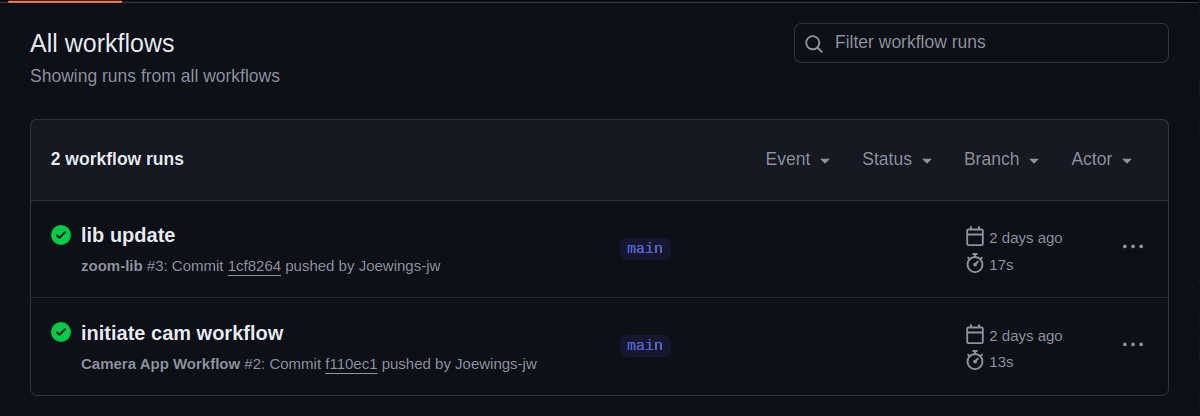Click the search magnifier icon in filter box
This screenshot has width=1200, height=416.
coord(814,43)
